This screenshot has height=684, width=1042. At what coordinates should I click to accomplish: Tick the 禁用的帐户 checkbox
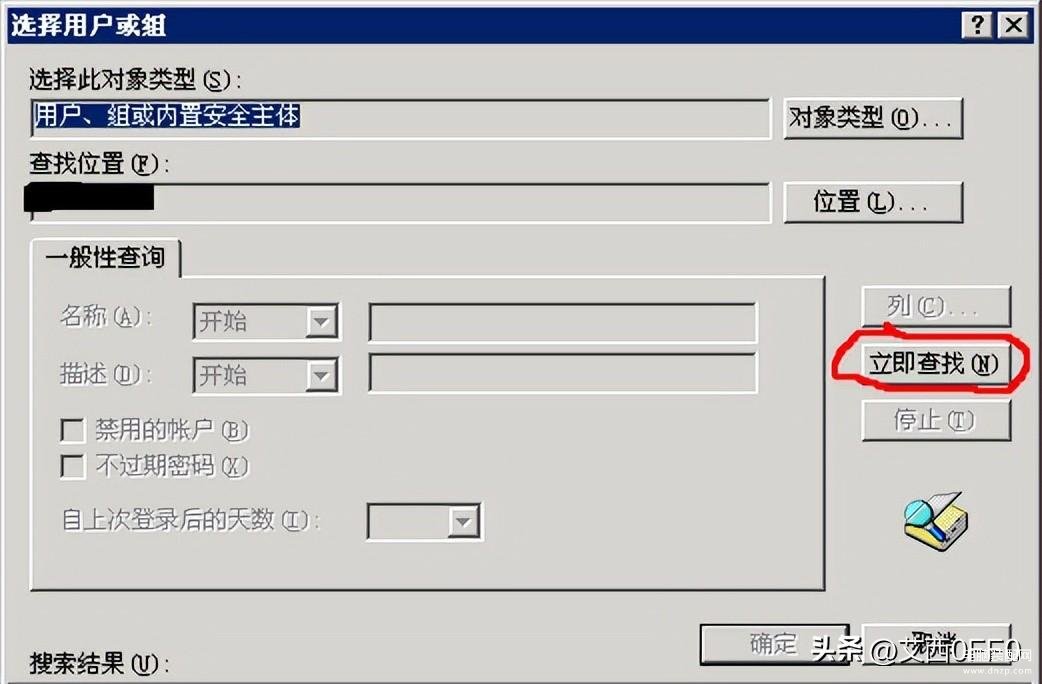point(72,430)
